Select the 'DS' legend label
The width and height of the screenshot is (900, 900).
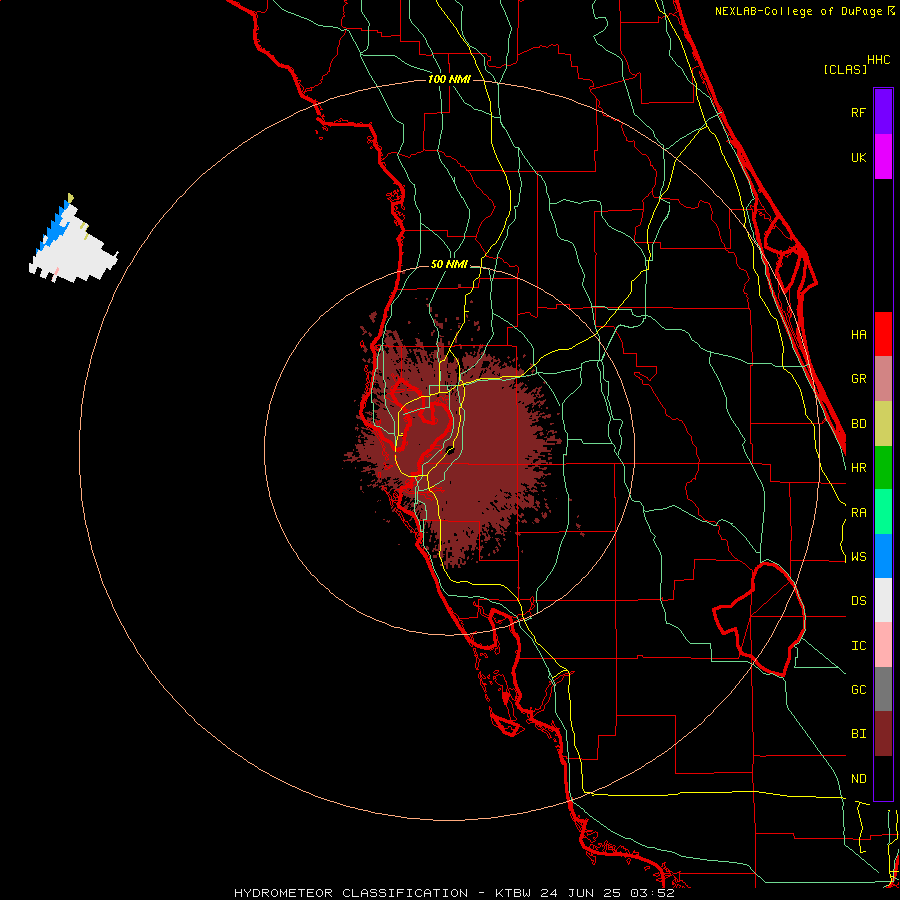859,601
